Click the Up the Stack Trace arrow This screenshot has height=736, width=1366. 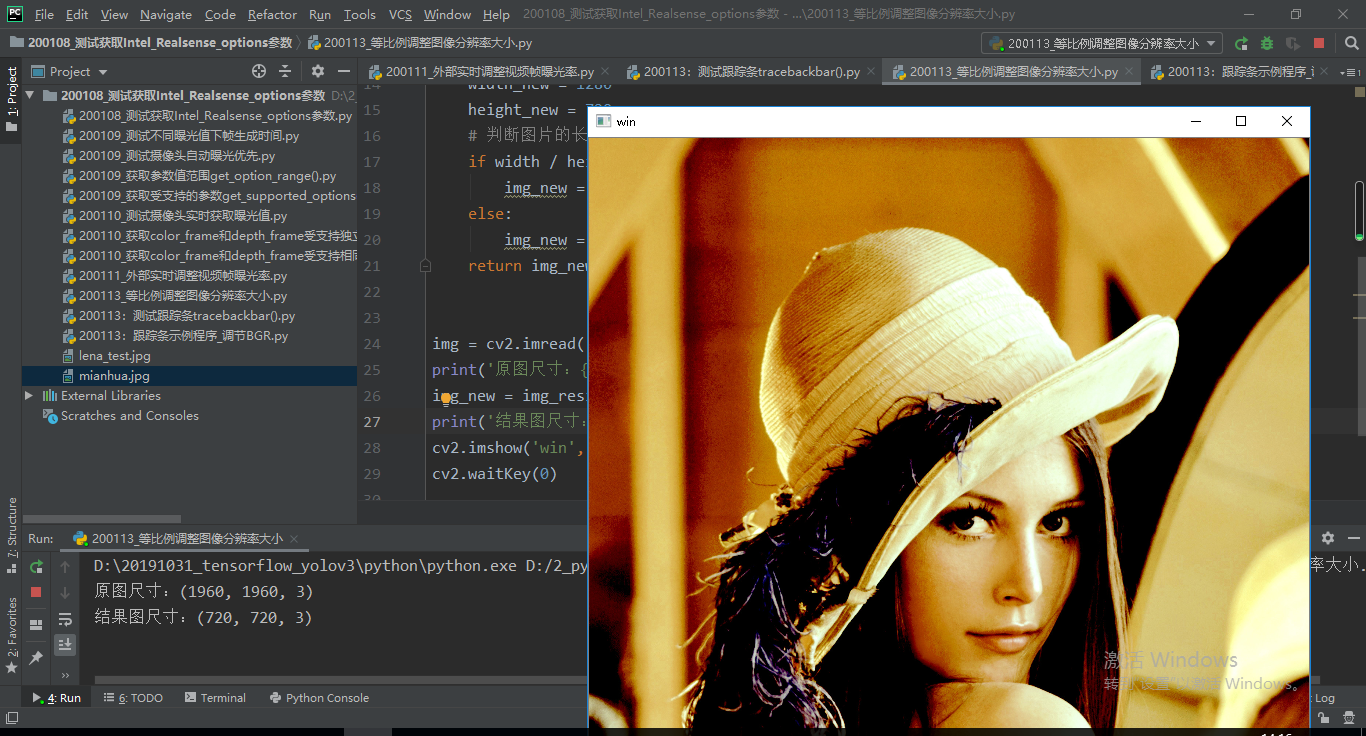point(65,567)
